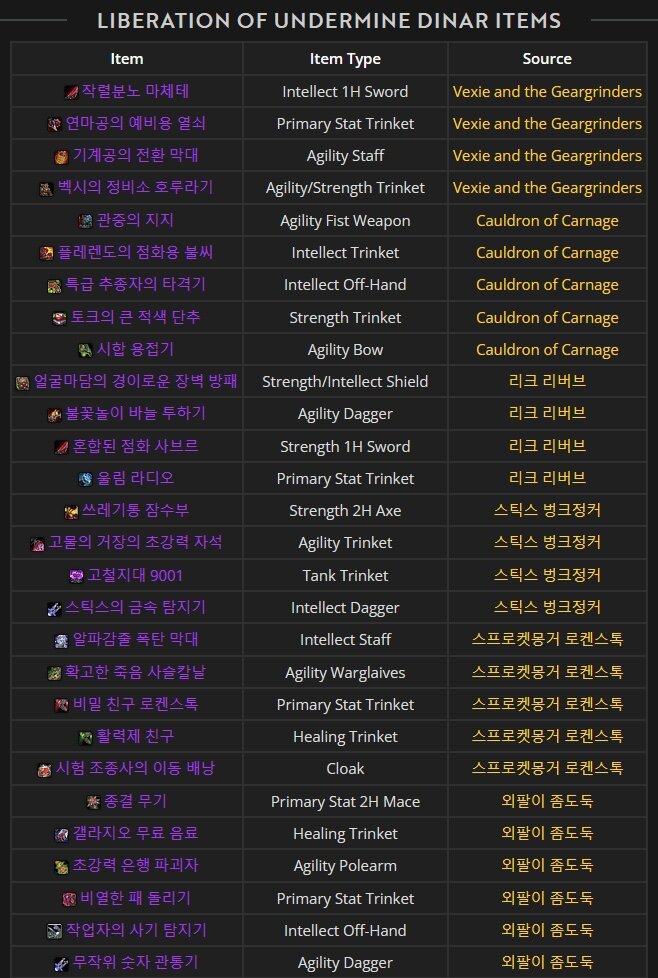Click the icon next to 기계공의 전환 막대
This screenshot has height=978, width=658.
tap(61, 157)
